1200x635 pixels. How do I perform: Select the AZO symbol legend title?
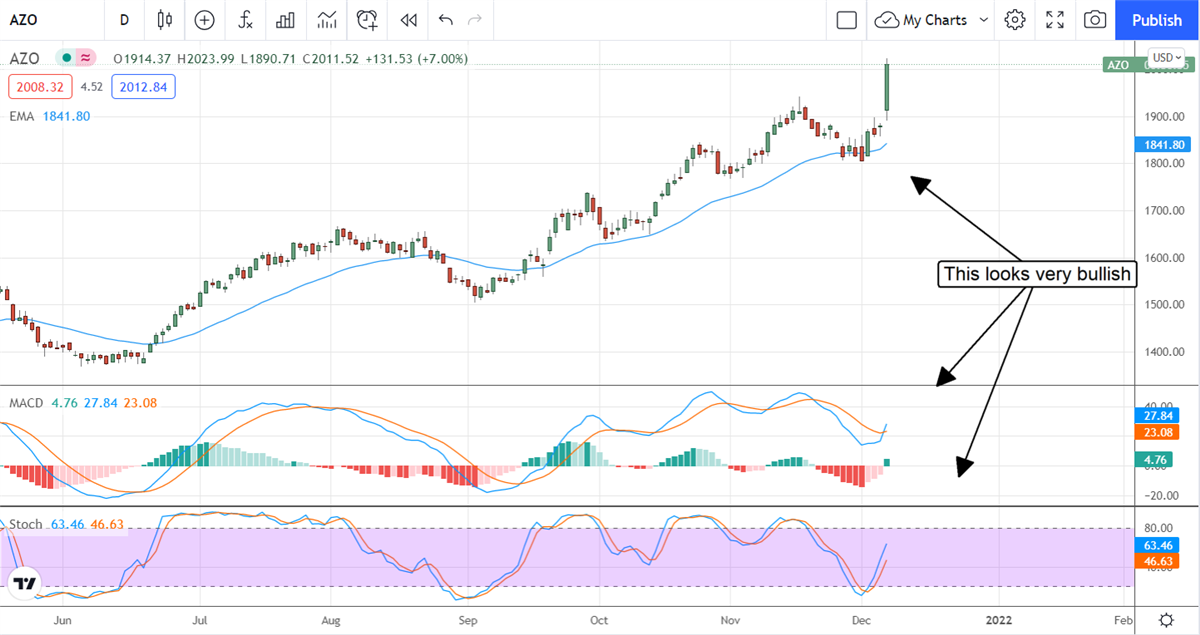(x=25, y=59)
